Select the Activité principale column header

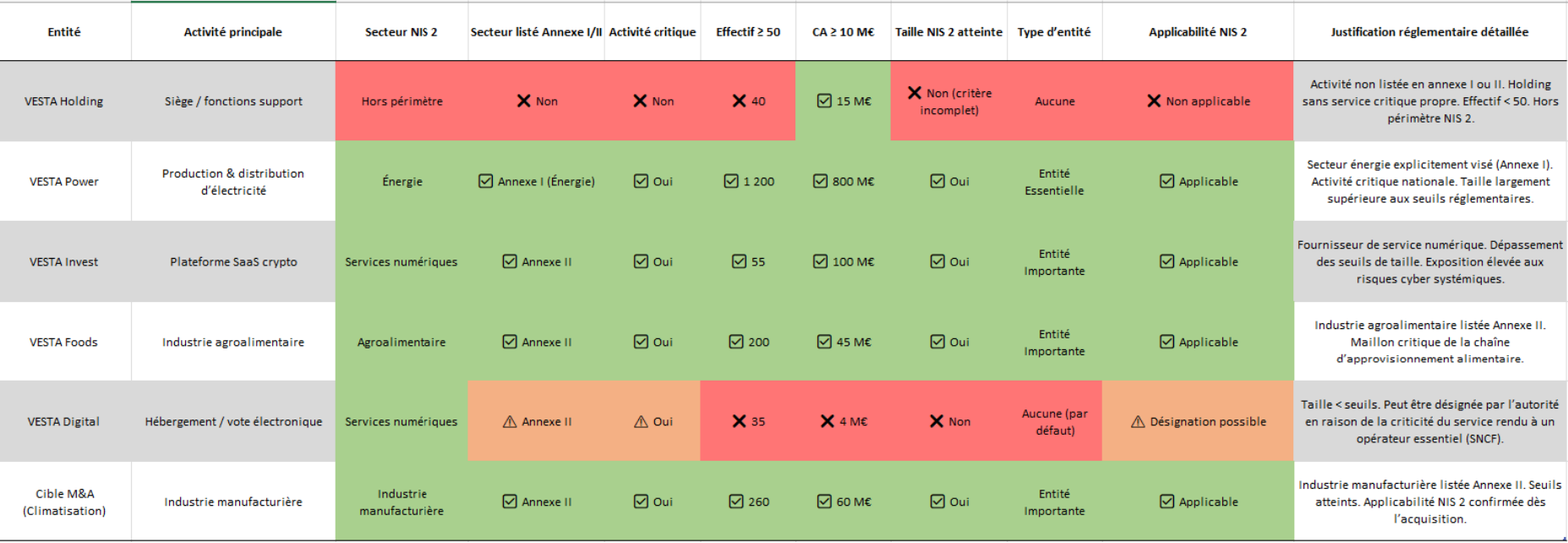[233, 31]
